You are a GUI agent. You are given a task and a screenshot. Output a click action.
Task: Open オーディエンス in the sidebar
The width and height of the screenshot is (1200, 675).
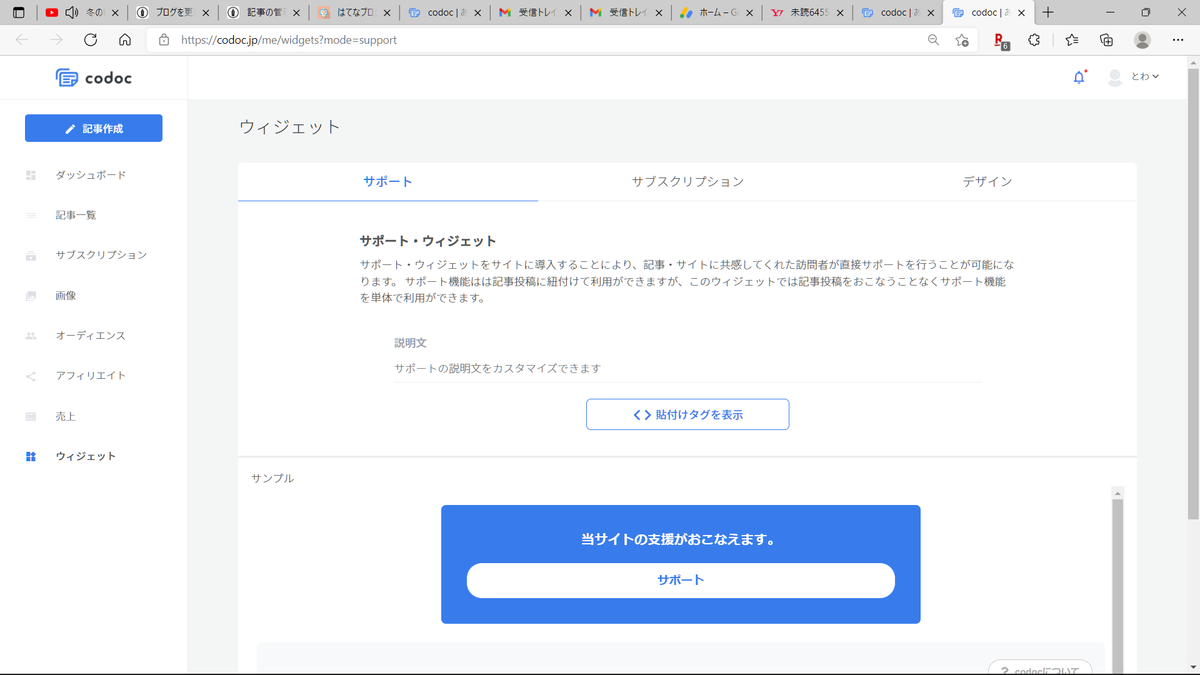91,335
